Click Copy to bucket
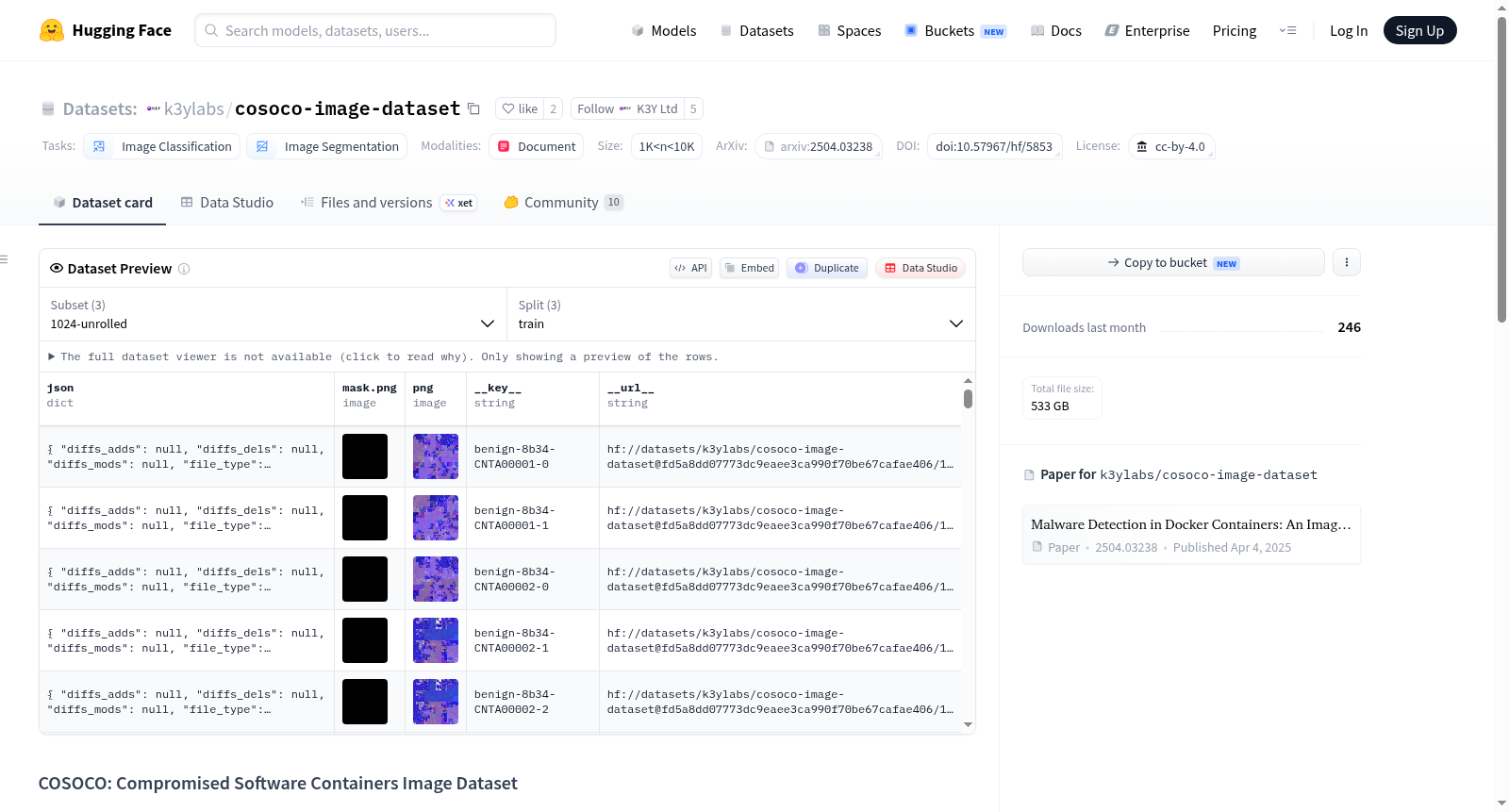This screenshot has height=812, width=1509. tap(1173, 262)
